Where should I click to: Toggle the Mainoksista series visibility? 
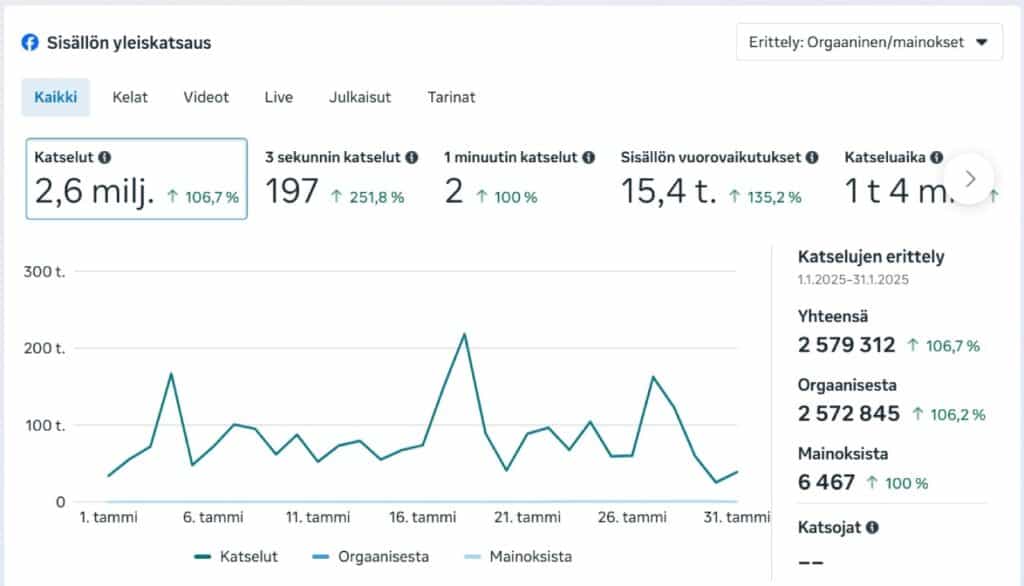[530, 556]
